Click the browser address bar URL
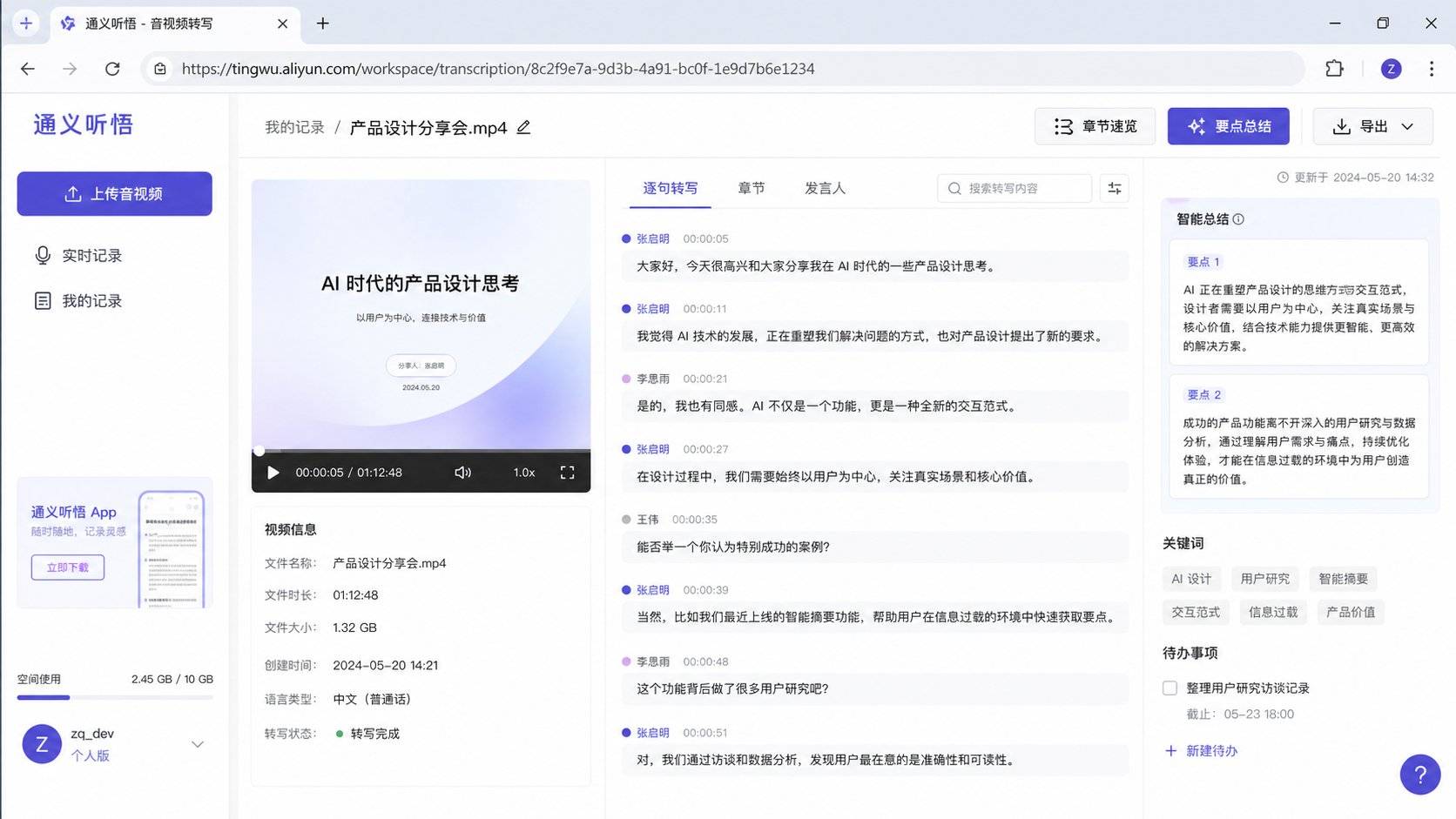This screenshot has width=1456, height=819. (498, 69)
